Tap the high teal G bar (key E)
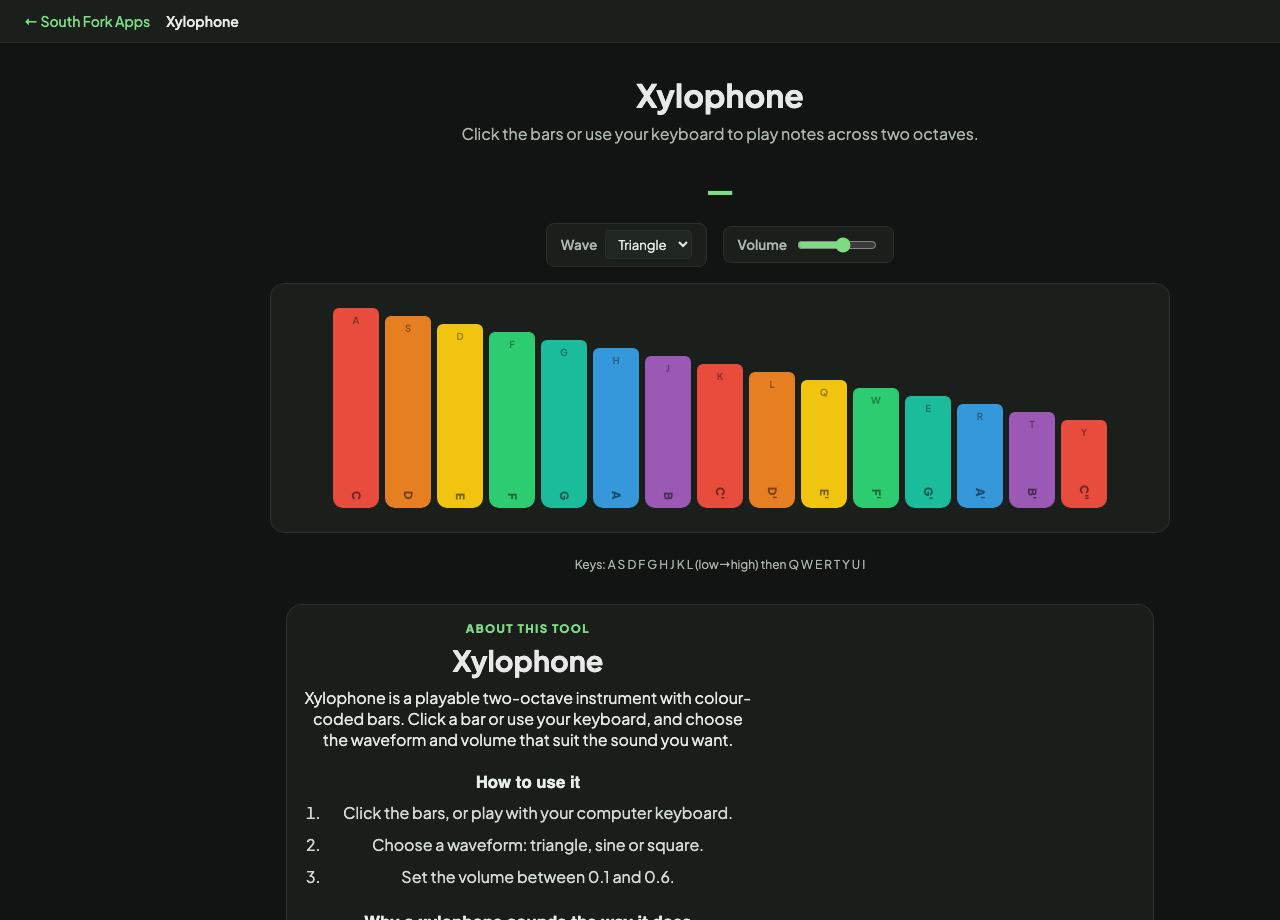1280x920 pixels. [928, 452]
